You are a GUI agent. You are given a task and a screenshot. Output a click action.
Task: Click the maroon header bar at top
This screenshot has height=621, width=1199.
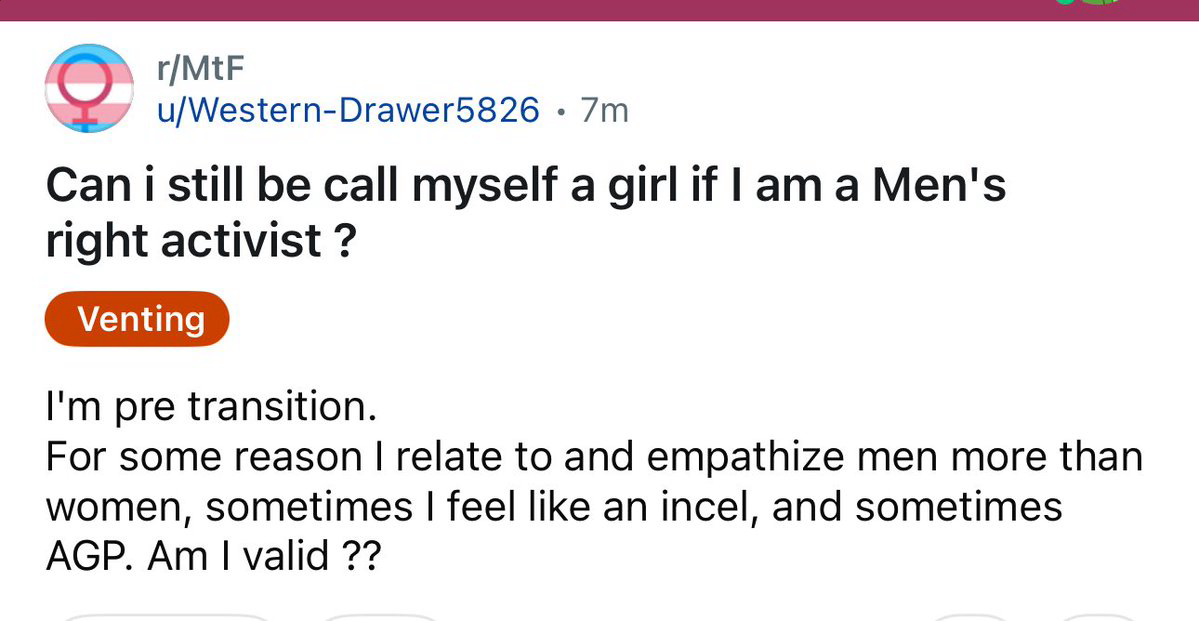pos(500,8)
